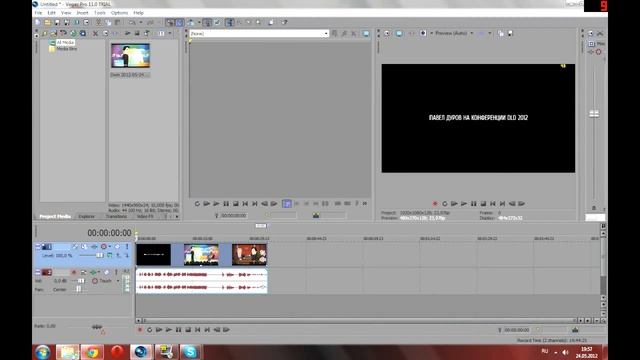Open the Insert menu
This screenshot has width=640, height=360.
click(x=82, y=13)
